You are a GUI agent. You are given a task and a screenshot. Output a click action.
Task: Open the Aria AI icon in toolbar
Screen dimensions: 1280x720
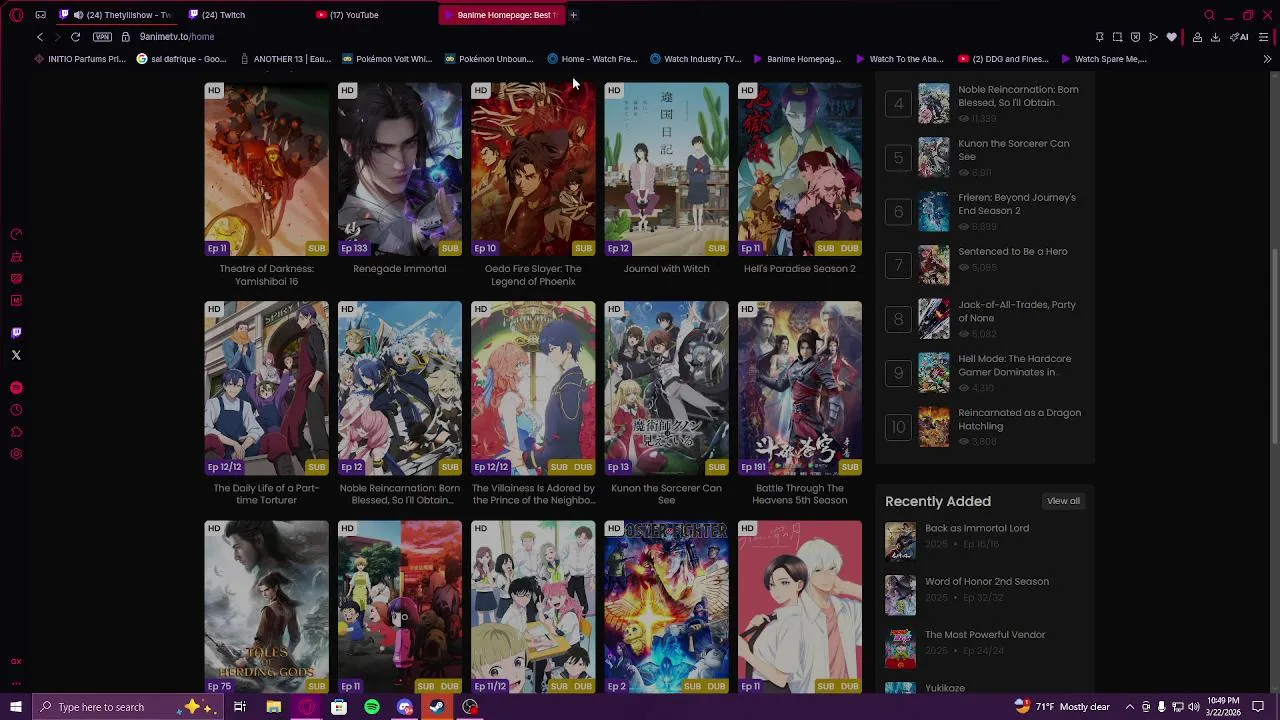tap(1239, 37)
